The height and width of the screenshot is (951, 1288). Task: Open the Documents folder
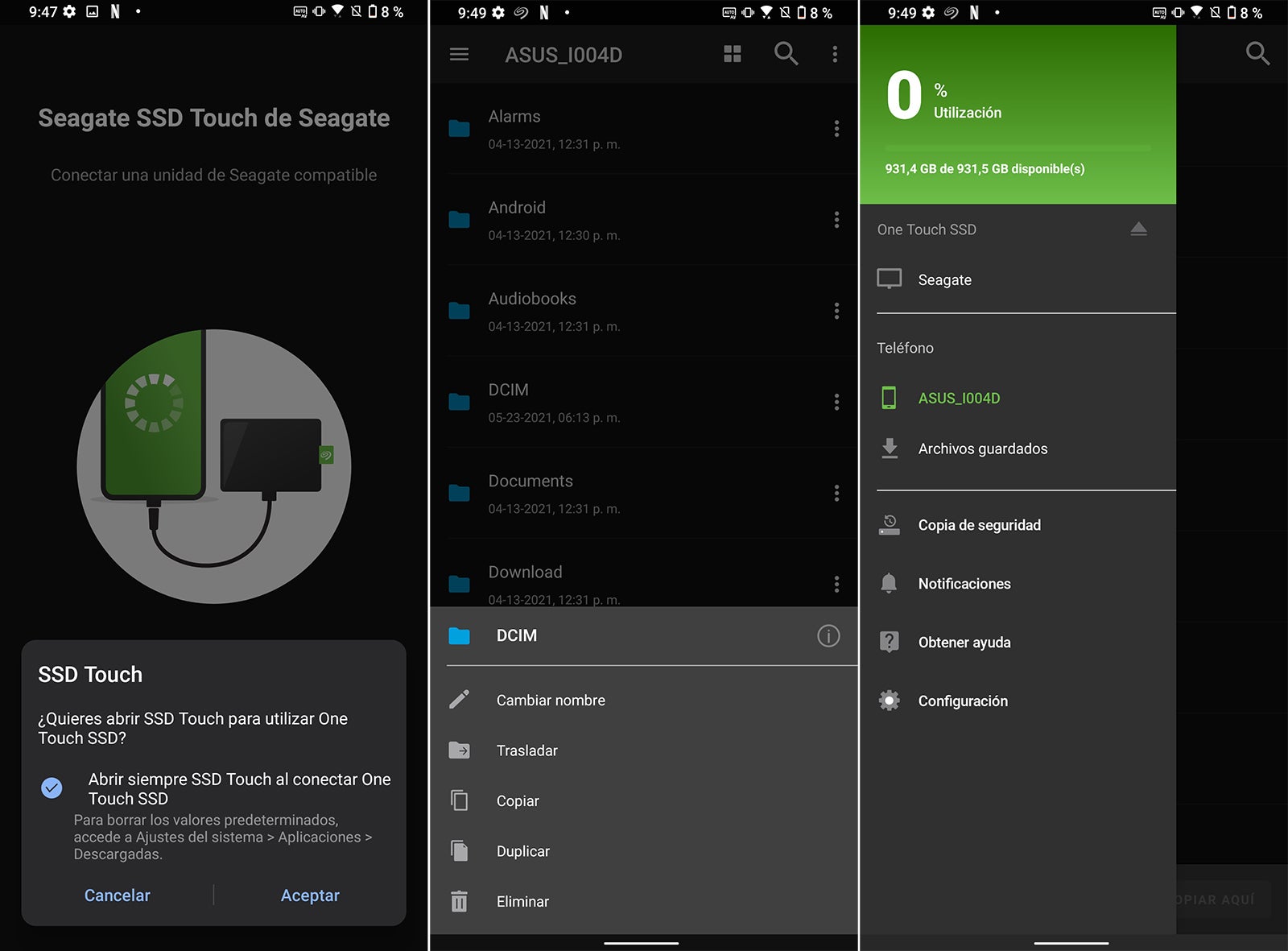coord(530,482)
